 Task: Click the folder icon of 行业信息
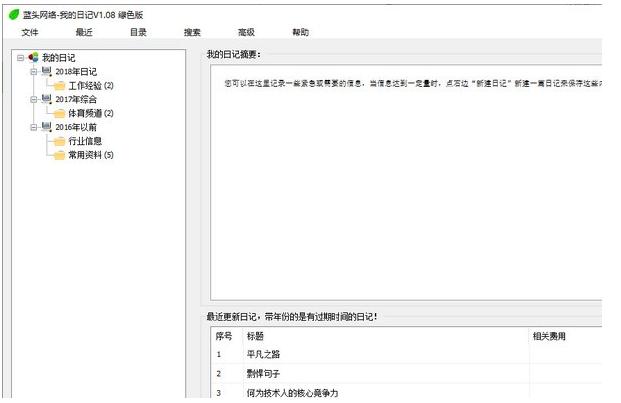pos(59,141)
